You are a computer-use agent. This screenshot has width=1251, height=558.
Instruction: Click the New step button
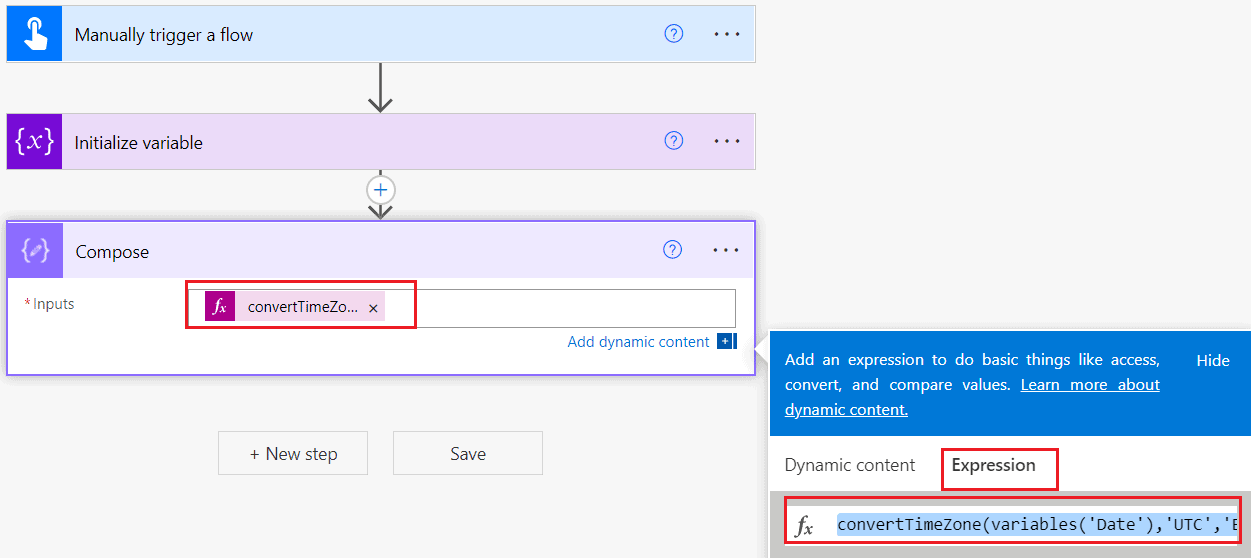pyautogui.click(x=293, y=453)
